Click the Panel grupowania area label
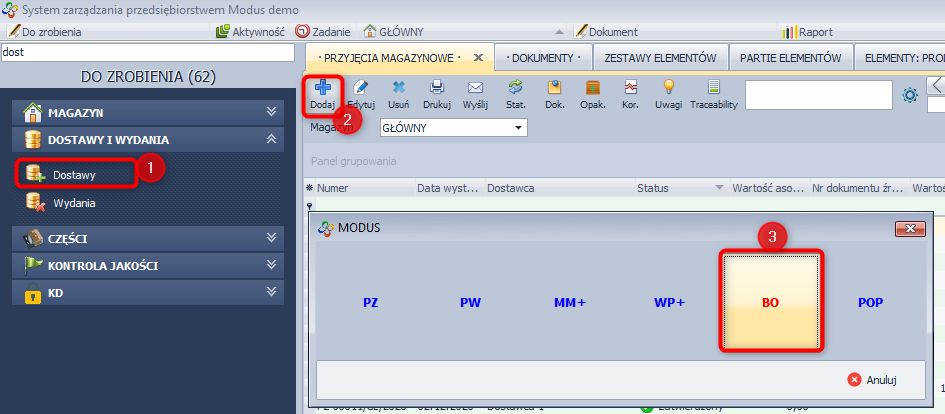The image size is (945, 414). coord(353,162)
